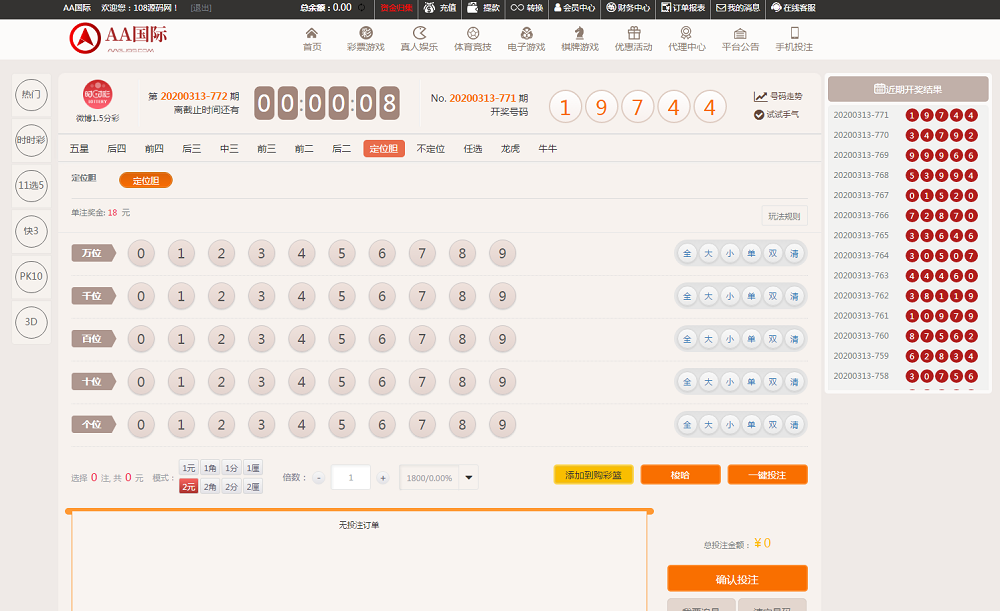Click 添加到购彩篮 button

[593, 475]
